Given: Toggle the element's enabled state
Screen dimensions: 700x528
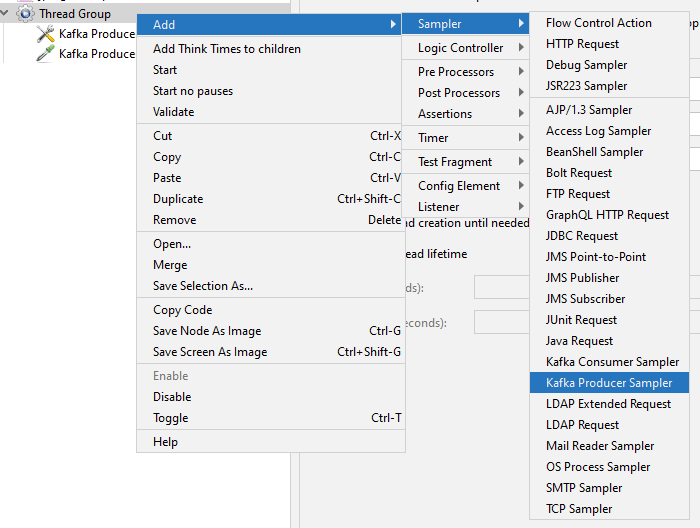Looking at the screenshot, I should point(170,418).
